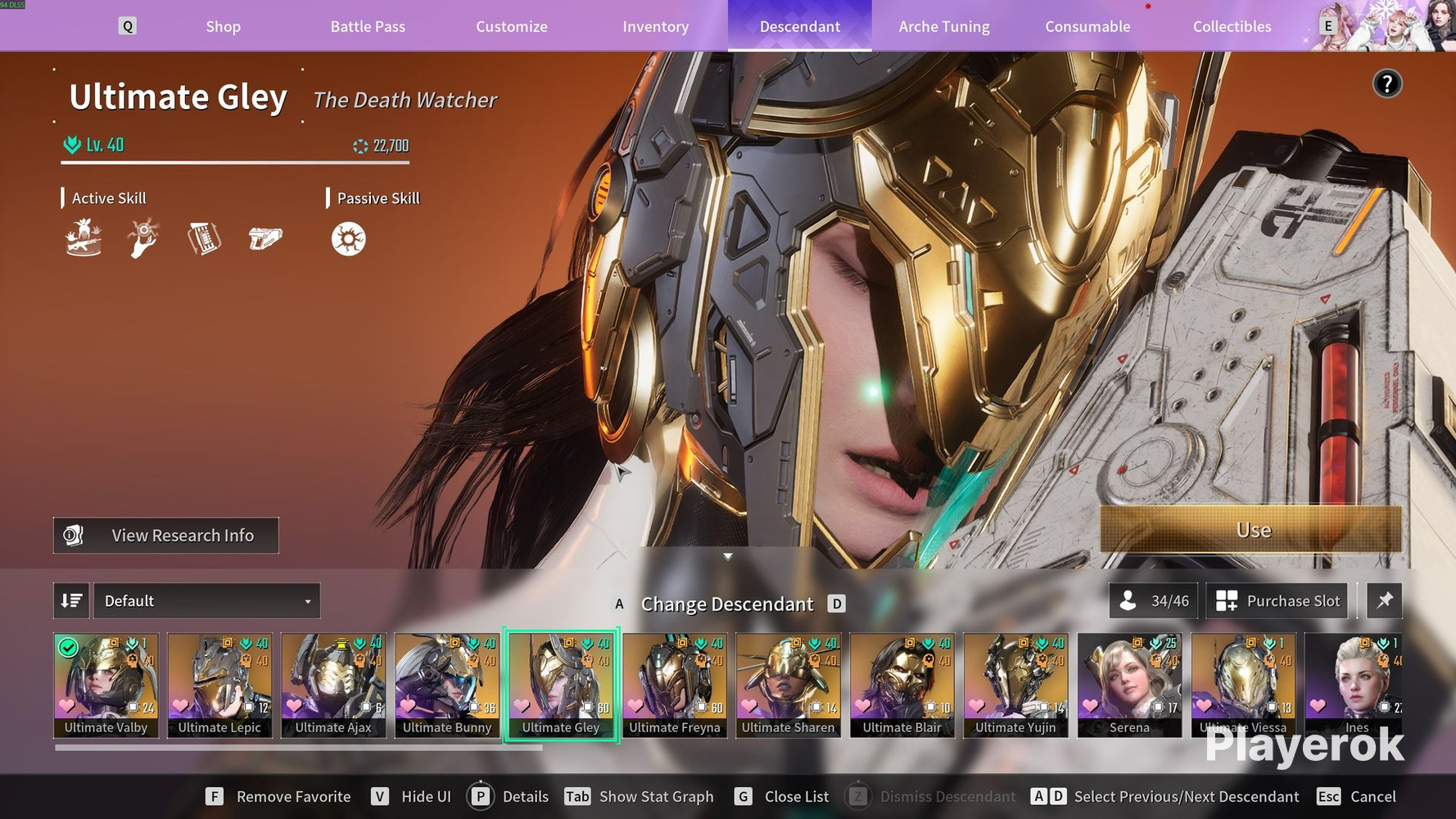The height and width of the screenshot is (819, 1456).
Task: Toggle favorite heart on Ultimate Bunny
Action: (x=409, y=705)
